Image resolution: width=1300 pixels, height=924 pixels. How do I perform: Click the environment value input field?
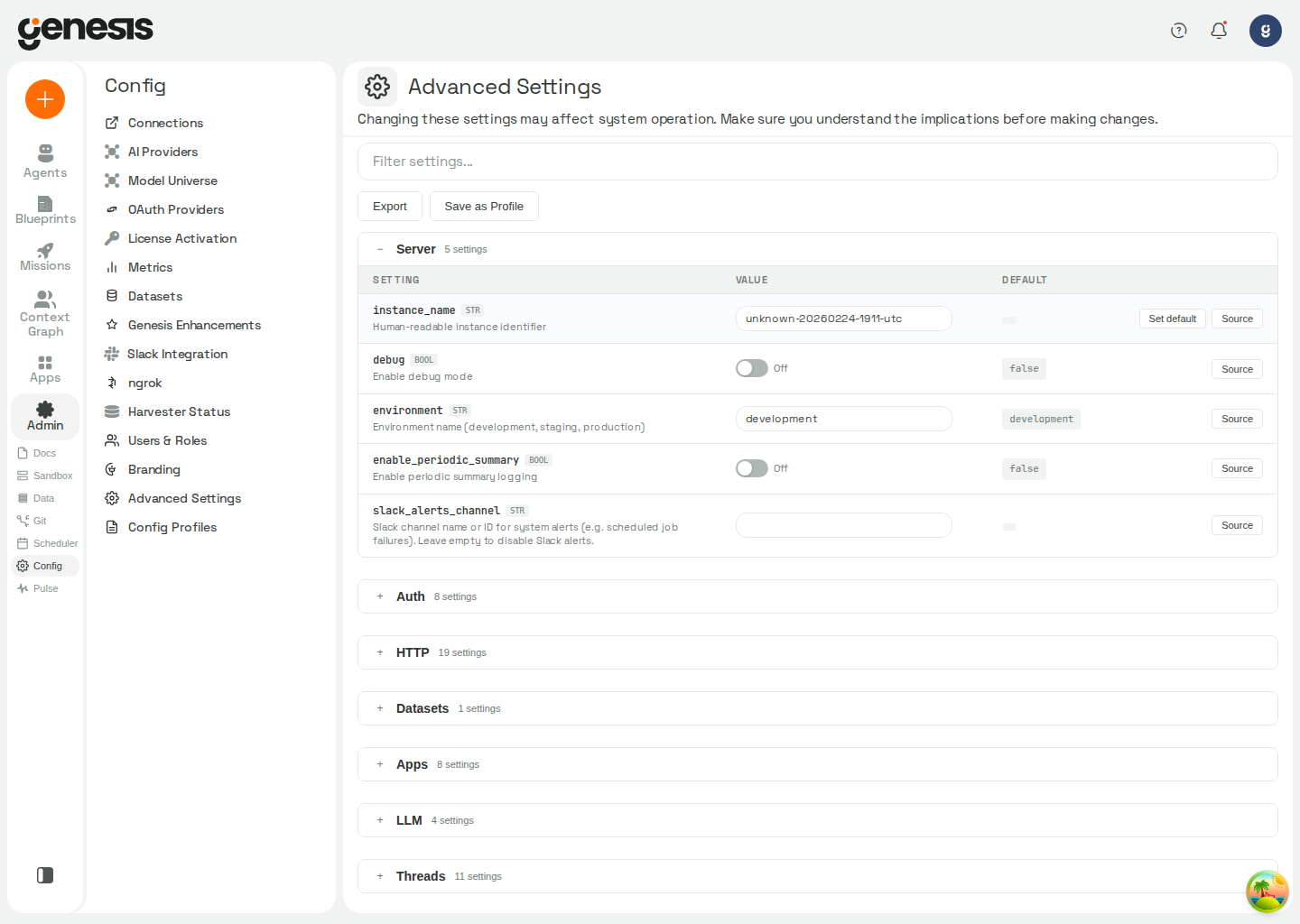(843, 419)
